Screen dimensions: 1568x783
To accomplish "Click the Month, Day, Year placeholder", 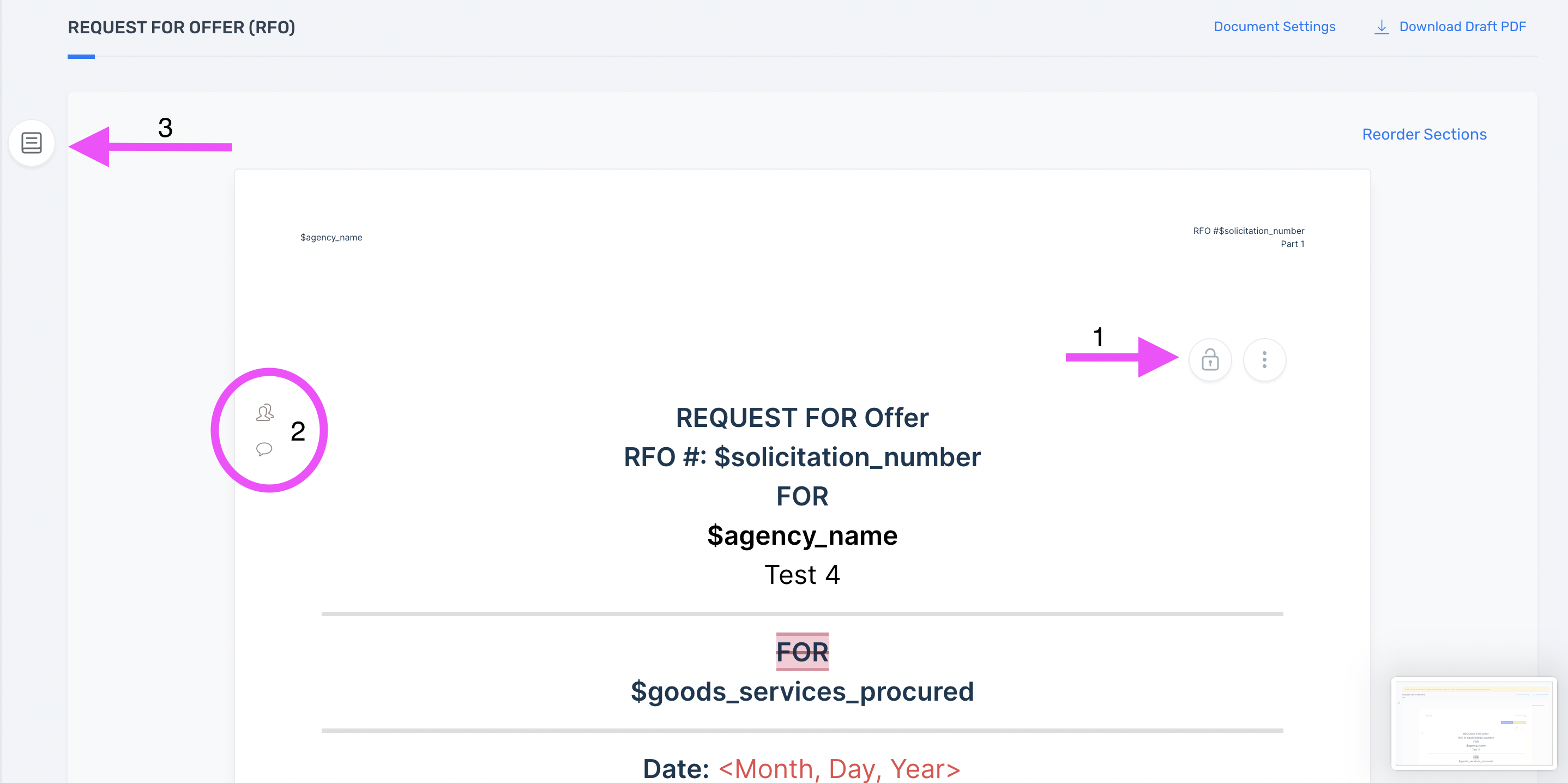I will point(840,768).
